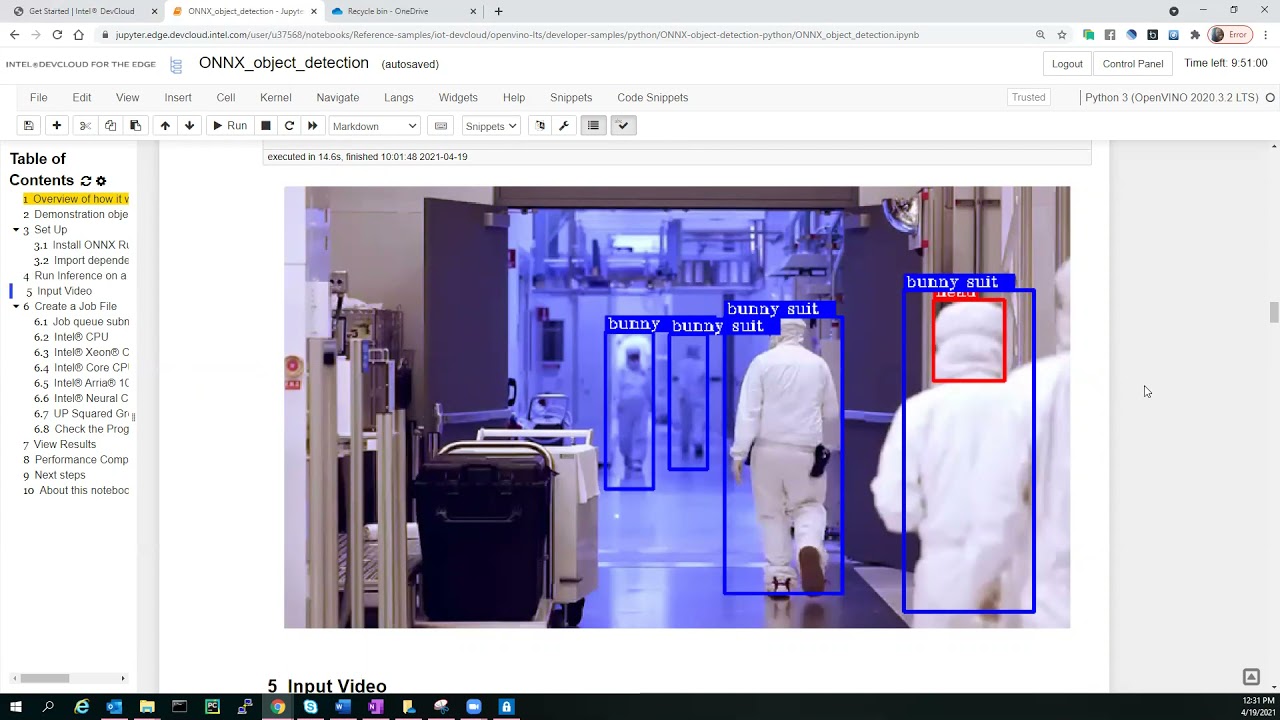This screenshot has height=720, width=1280.
Task: Move selected cell up
Action: [x=165, y=126]
